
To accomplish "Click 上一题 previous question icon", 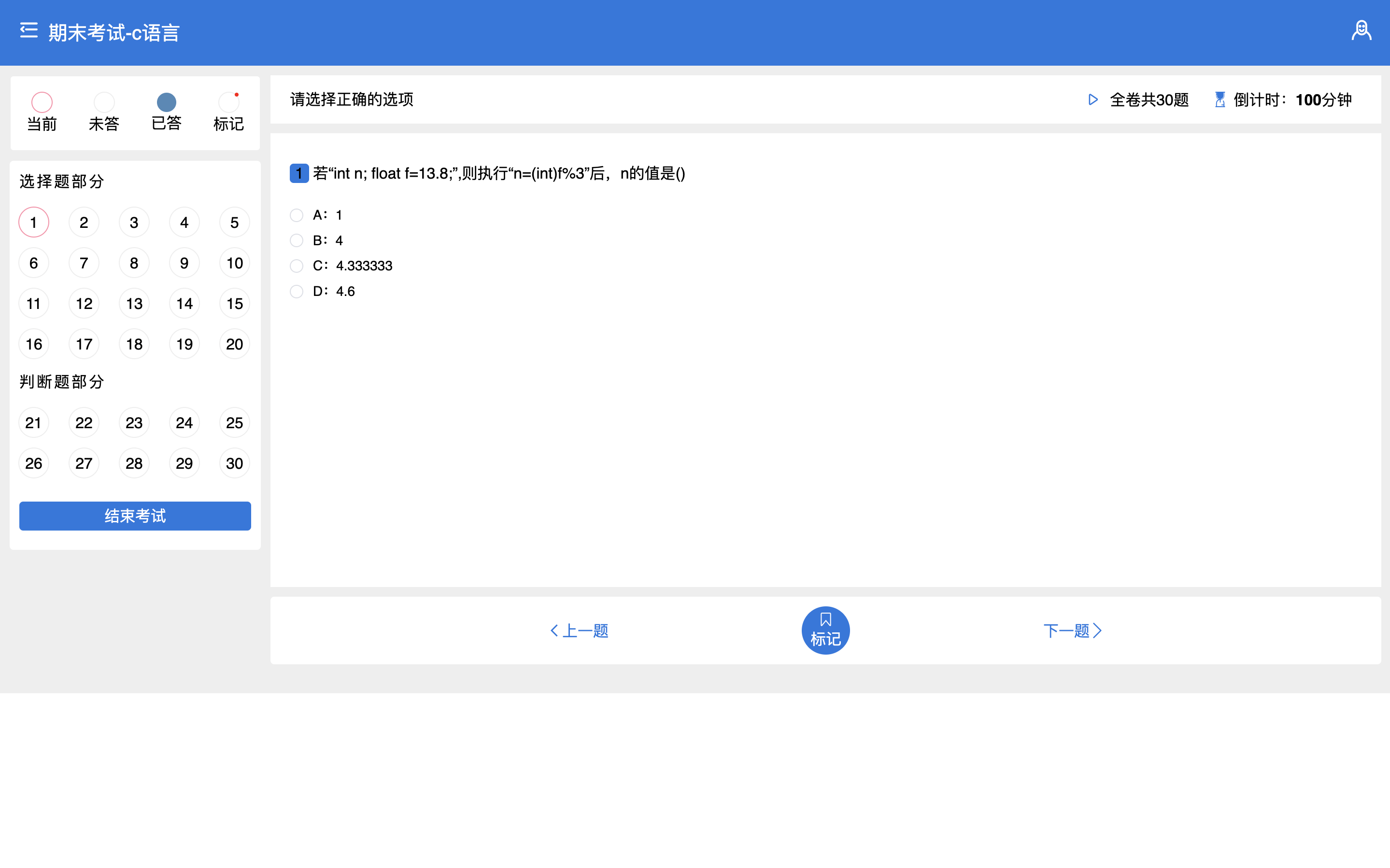I will point(553,629).
